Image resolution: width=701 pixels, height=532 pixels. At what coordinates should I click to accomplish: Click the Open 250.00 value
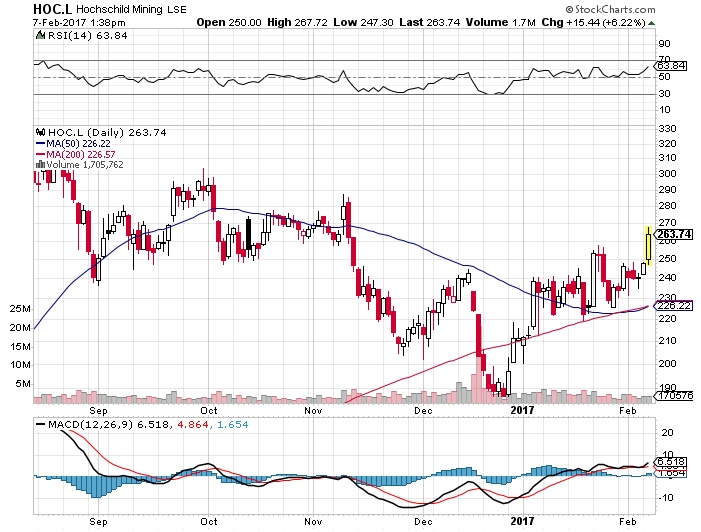click(x=229, y=22)
